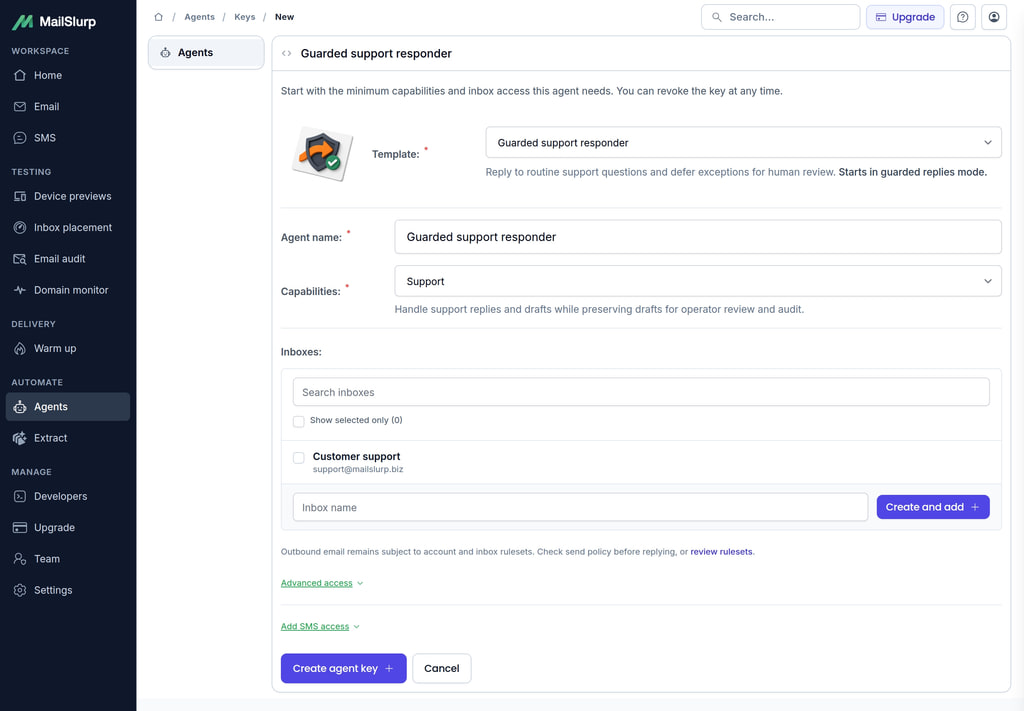
Task: Open the Team page
Action: 68,559
